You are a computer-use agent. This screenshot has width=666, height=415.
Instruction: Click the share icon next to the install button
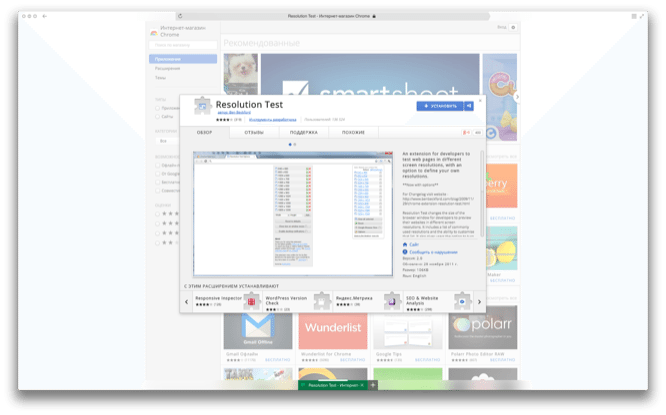(x=469, y=106)
